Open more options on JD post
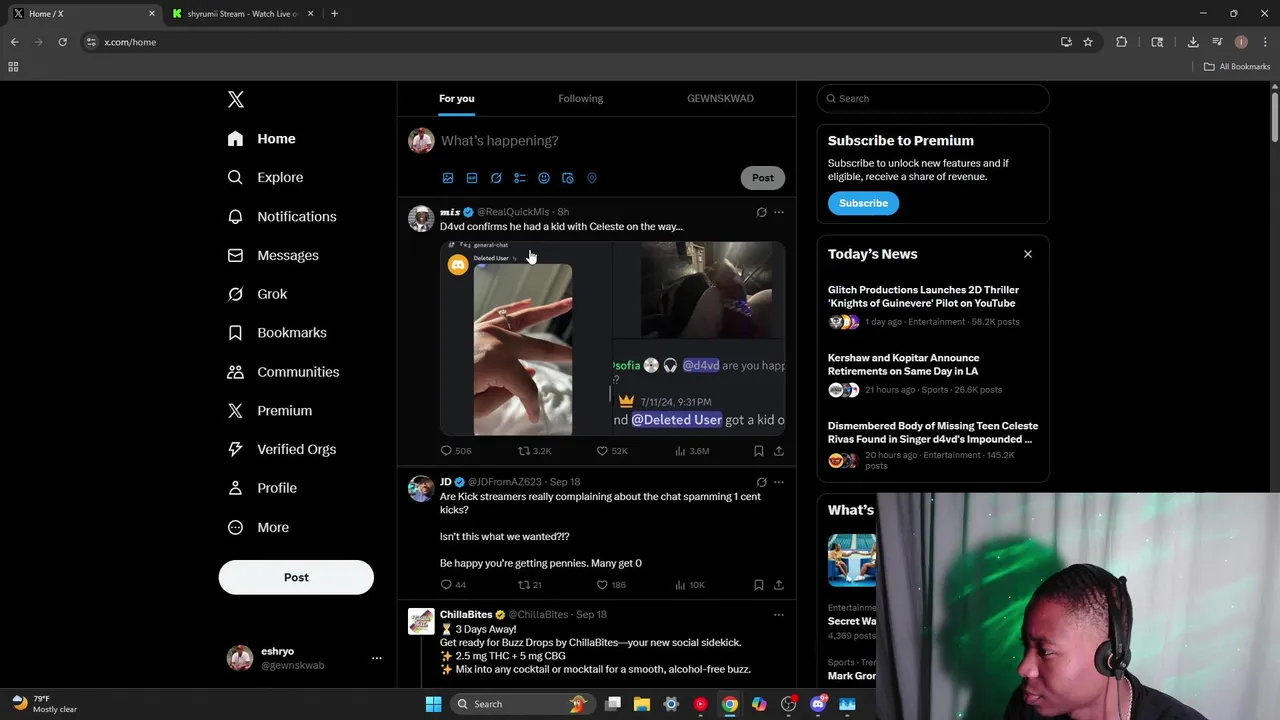1280x720 pixels. [779, 482]
